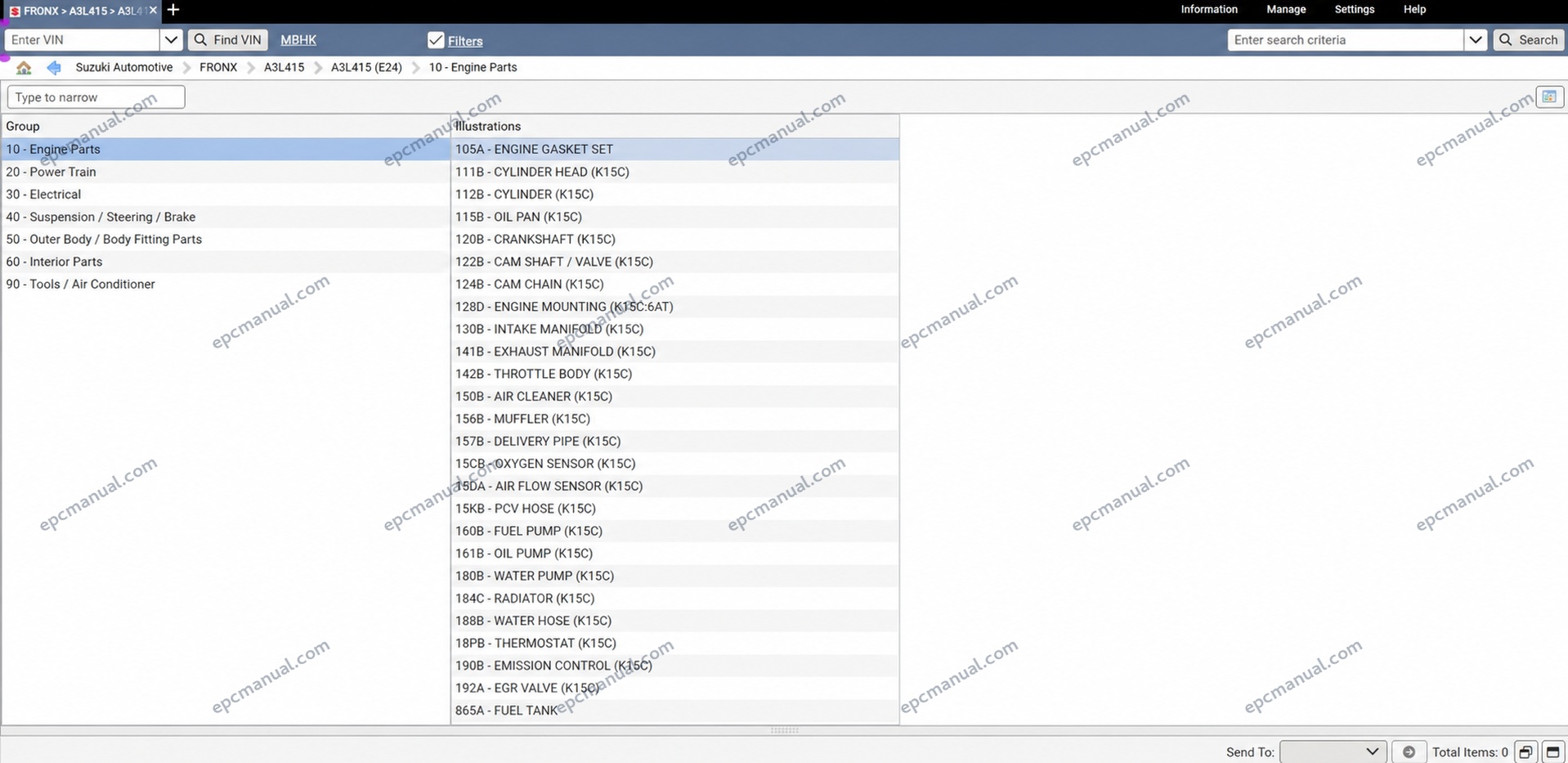Screen dimensions: 1568x763
Task: Select group 20 - Power Train
Action: (226, 172)
